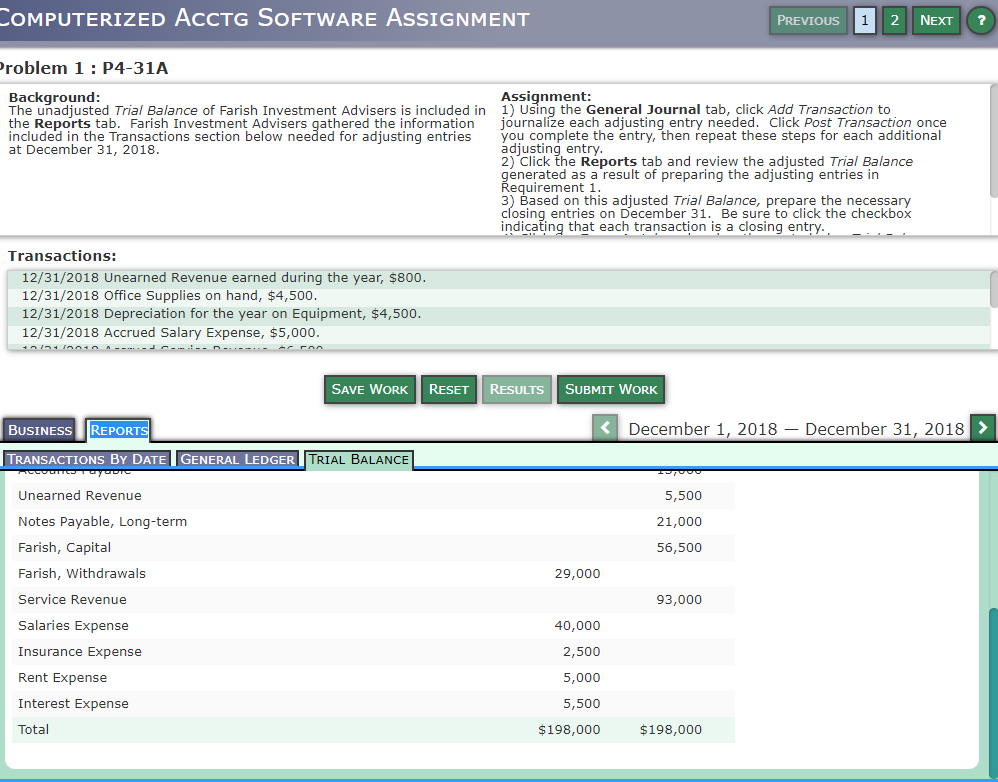Select page 1 navigation square

click(x=864, y=20)
